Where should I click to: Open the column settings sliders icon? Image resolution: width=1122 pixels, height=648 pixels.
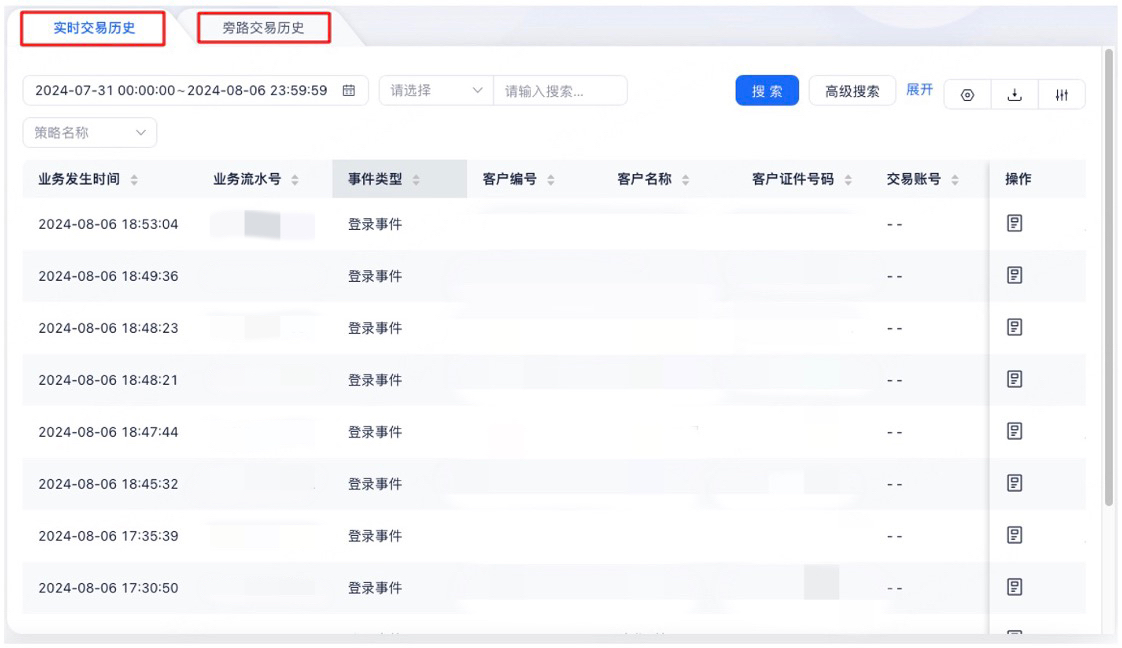pos(1062,94)
